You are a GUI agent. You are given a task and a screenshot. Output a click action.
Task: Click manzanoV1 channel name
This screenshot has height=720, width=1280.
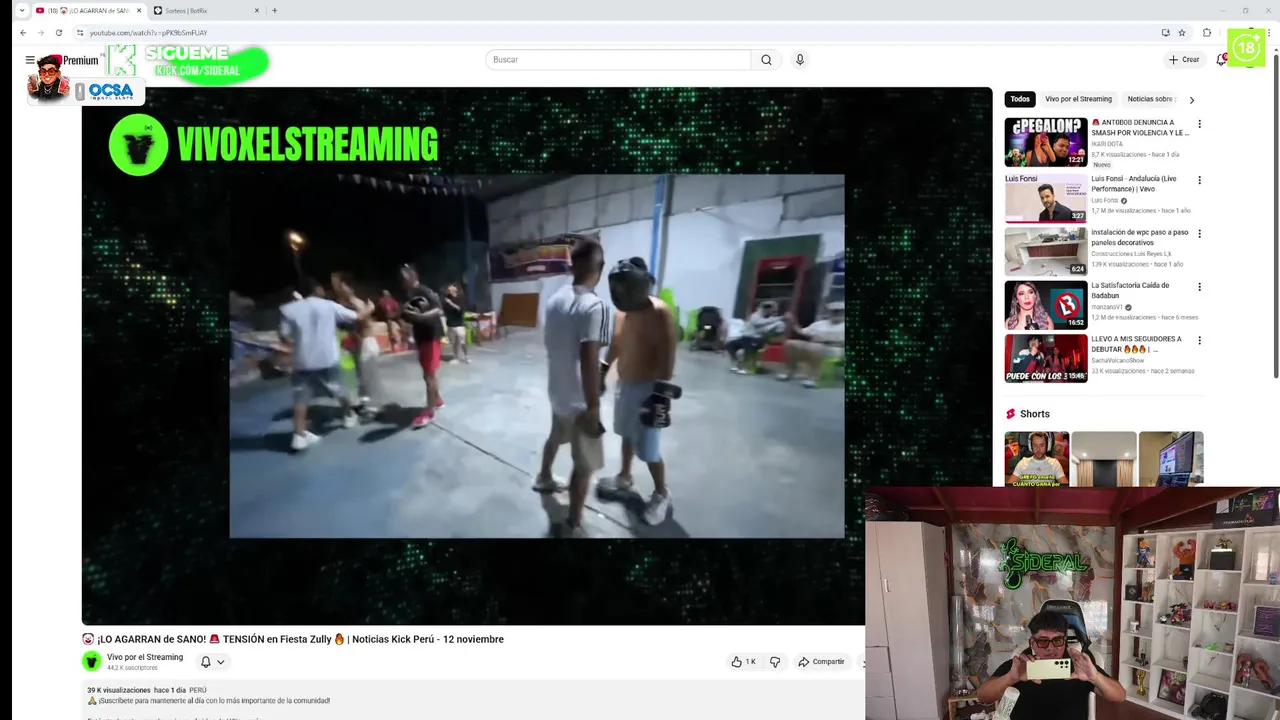tap(1107, 307)
